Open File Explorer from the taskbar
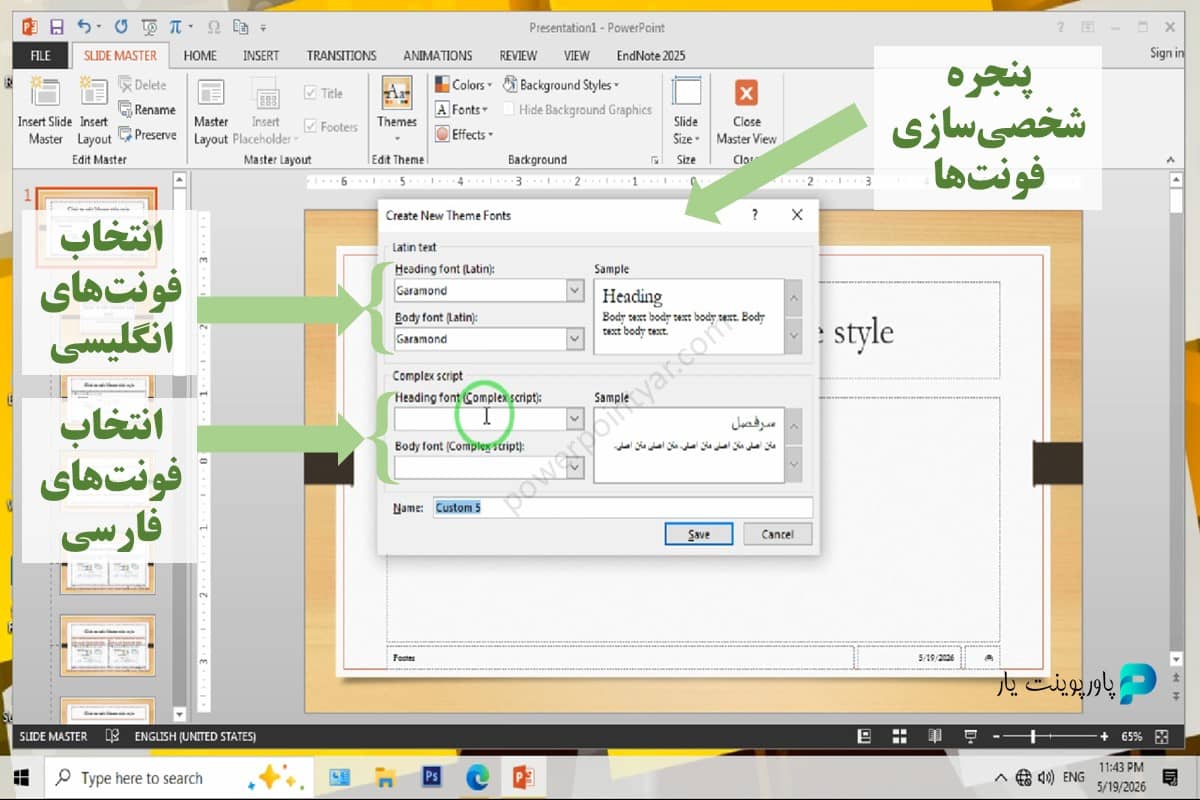The width and height of the screenshot is (1200, 800). 386,777
